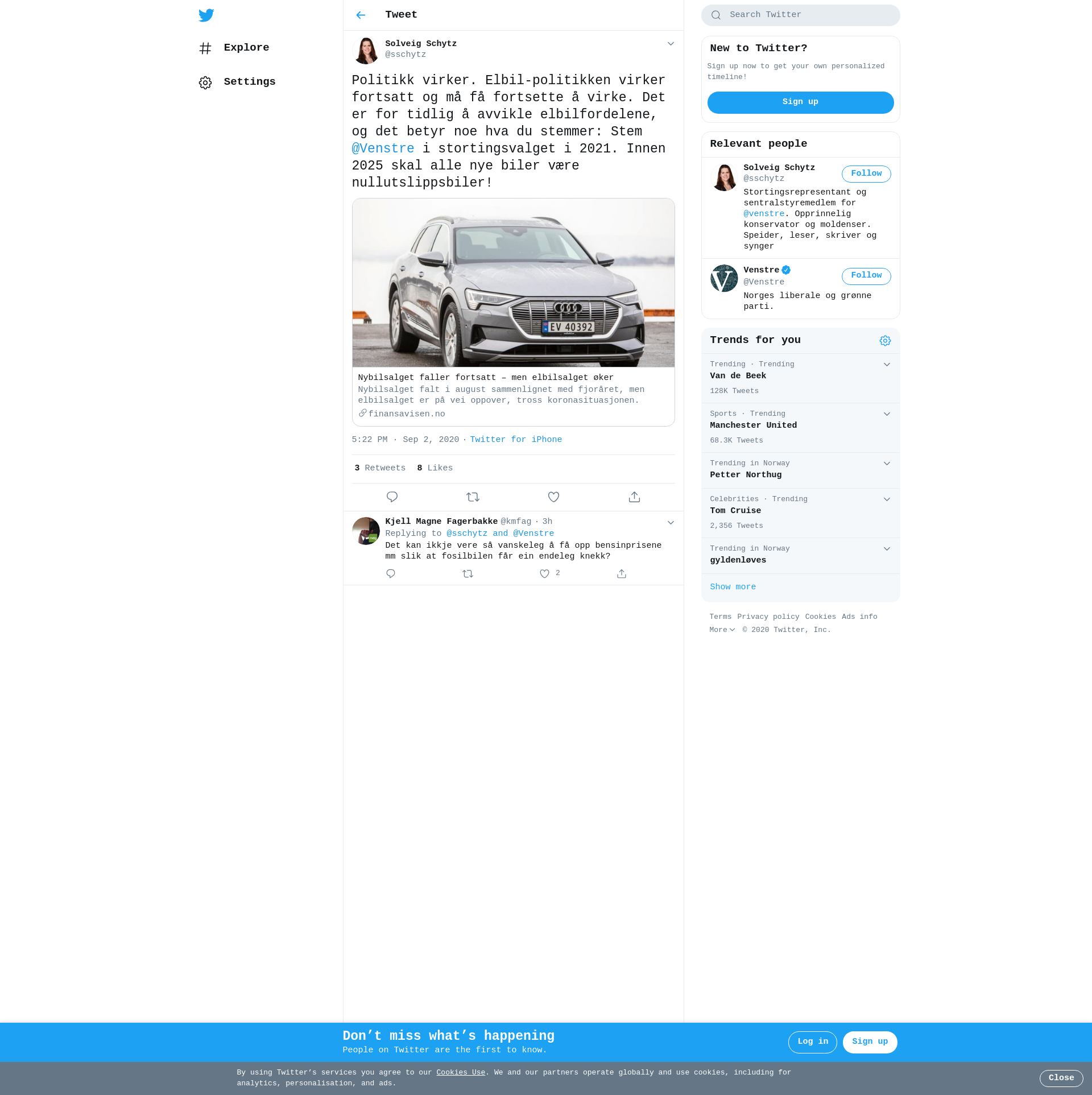Open Kjell Magne Fagerbakke reply options chevron
This screenshot has width=1092, height=1095.
pos(671,523)
